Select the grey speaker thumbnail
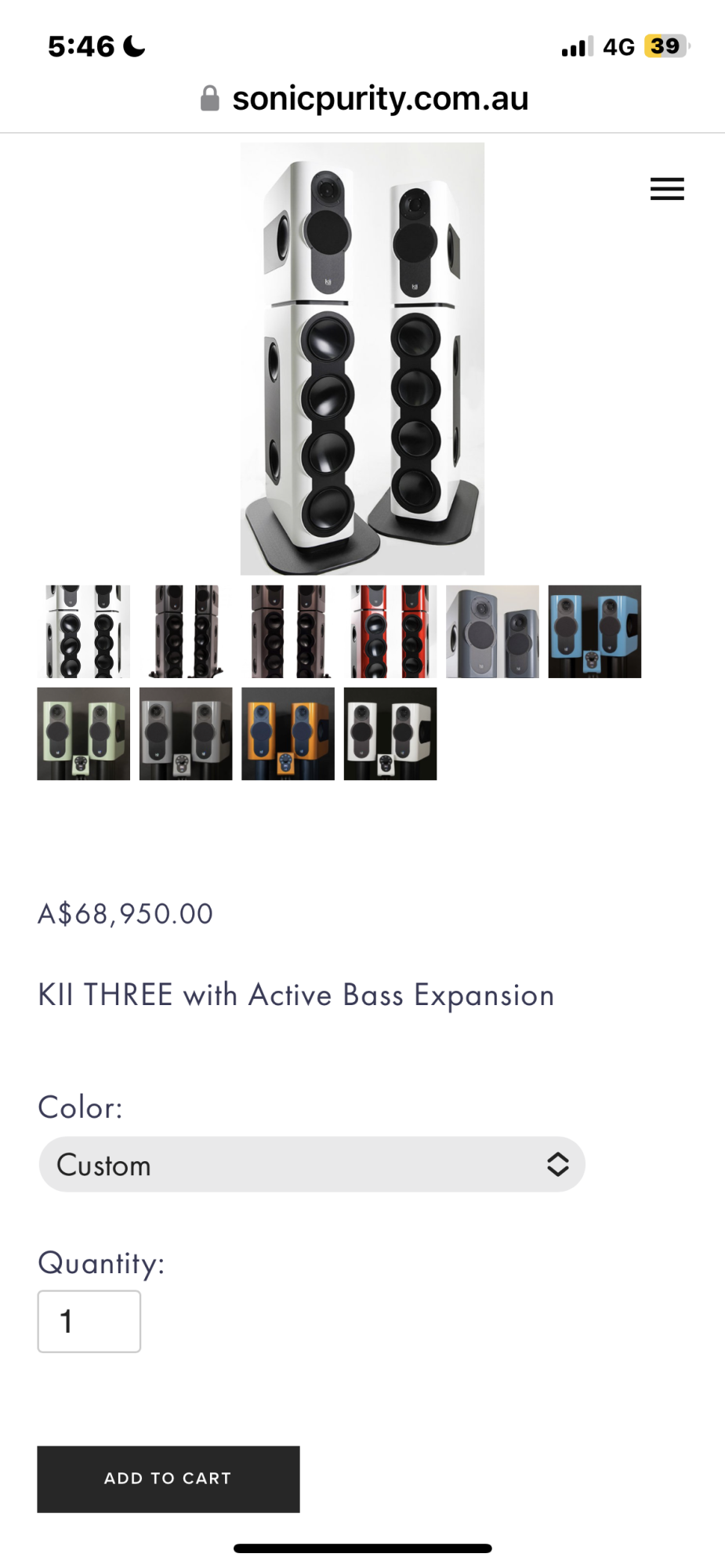 (x=186, y=734)
